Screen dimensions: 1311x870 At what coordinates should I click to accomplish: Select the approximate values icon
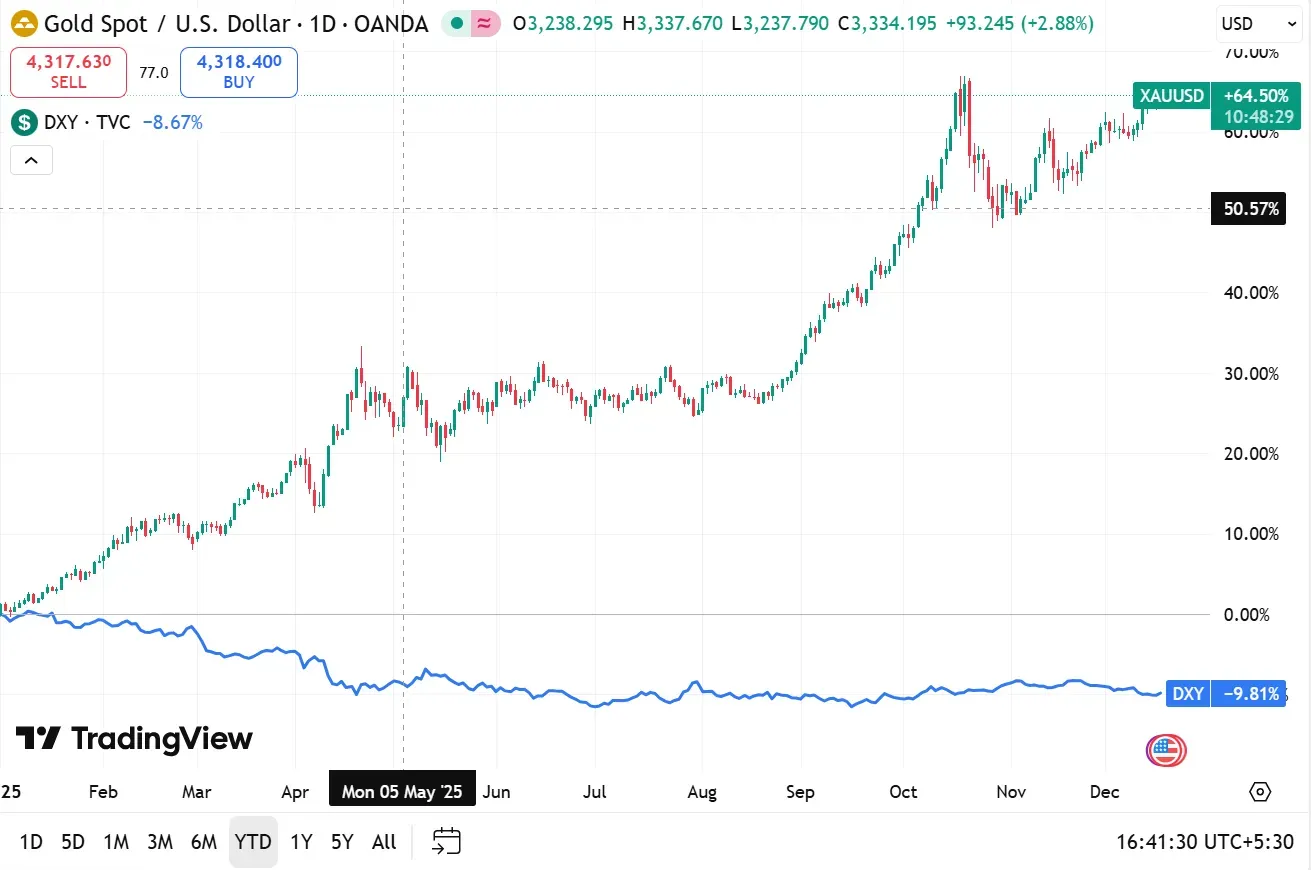tap(486, 21)
